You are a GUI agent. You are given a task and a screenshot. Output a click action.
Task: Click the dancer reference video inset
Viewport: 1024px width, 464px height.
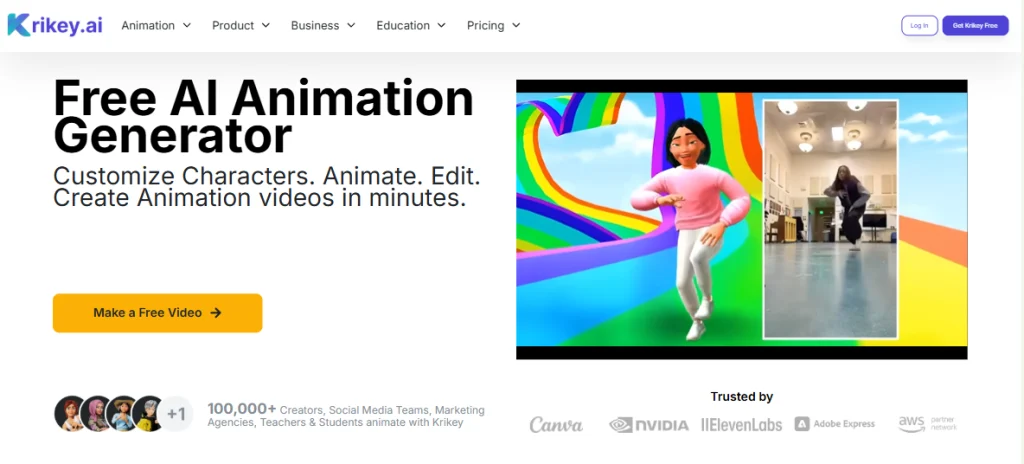(x=831, y=220)
